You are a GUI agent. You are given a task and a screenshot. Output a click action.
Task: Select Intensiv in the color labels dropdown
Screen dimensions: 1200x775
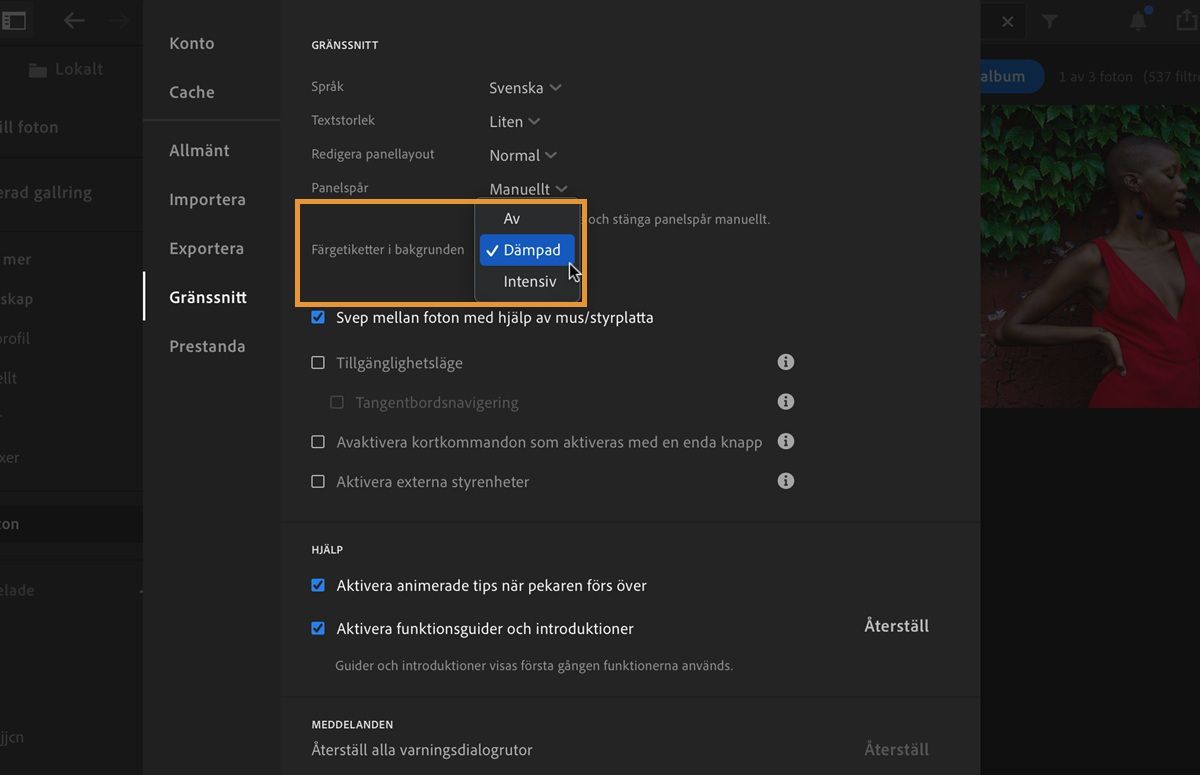530,281
